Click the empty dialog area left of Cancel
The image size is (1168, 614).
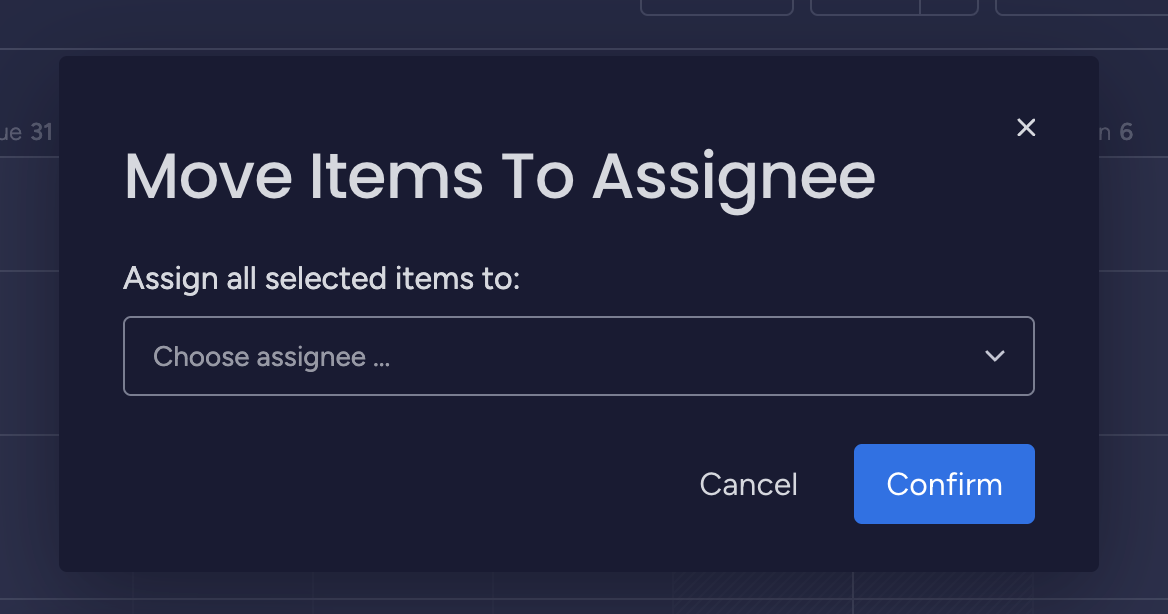[x=400, y=484]
